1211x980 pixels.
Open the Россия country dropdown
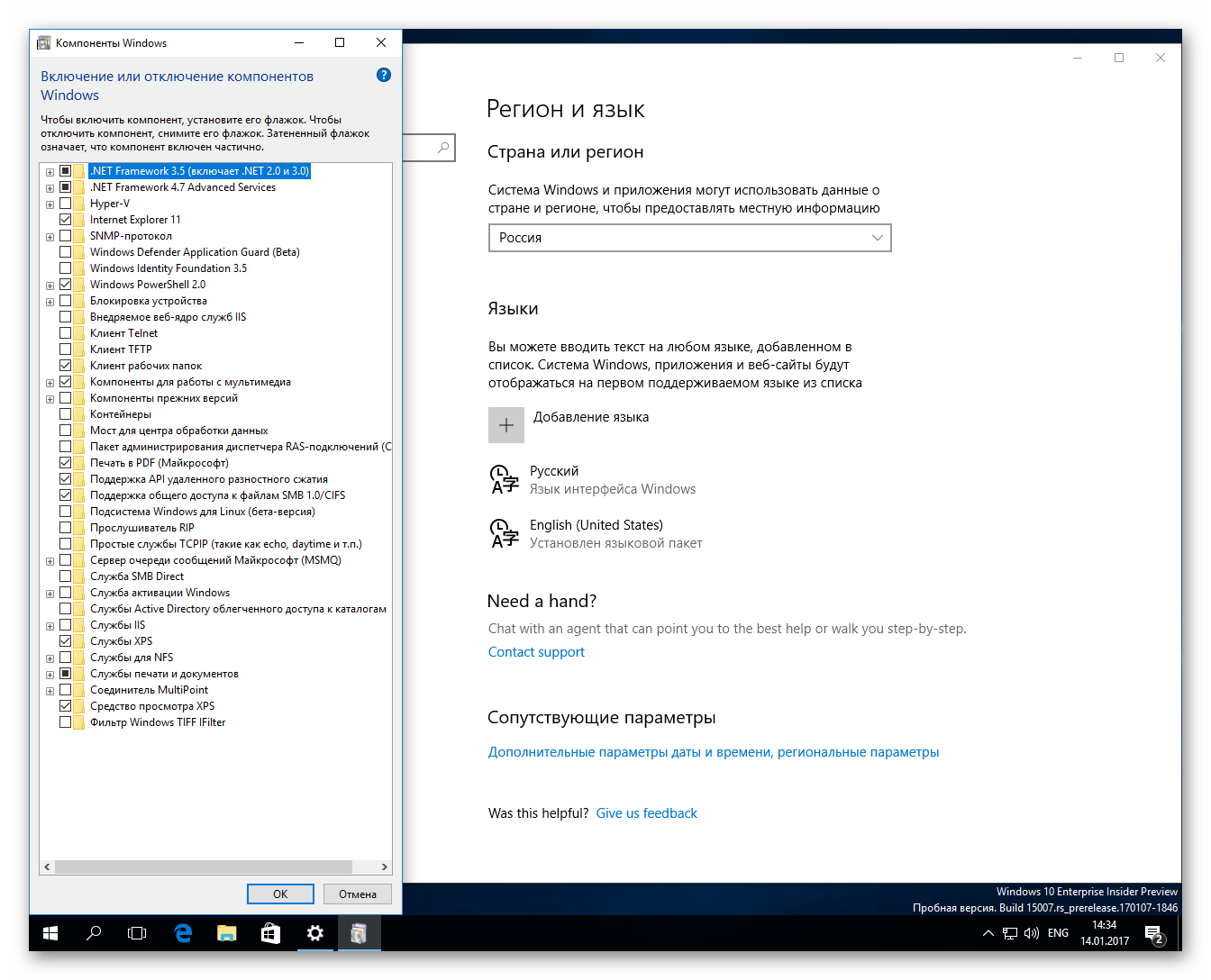tap(689, 238)
